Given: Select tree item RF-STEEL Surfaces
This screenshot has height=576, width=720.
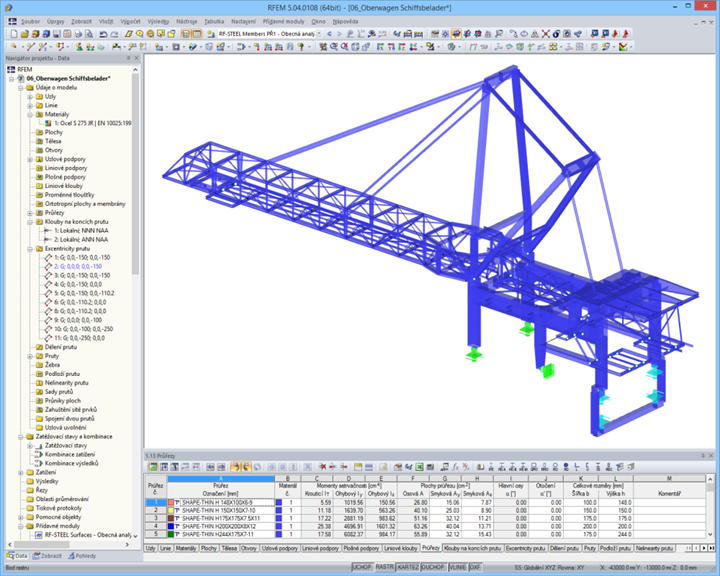Looking at the screenshot, I should coord(88,535).
